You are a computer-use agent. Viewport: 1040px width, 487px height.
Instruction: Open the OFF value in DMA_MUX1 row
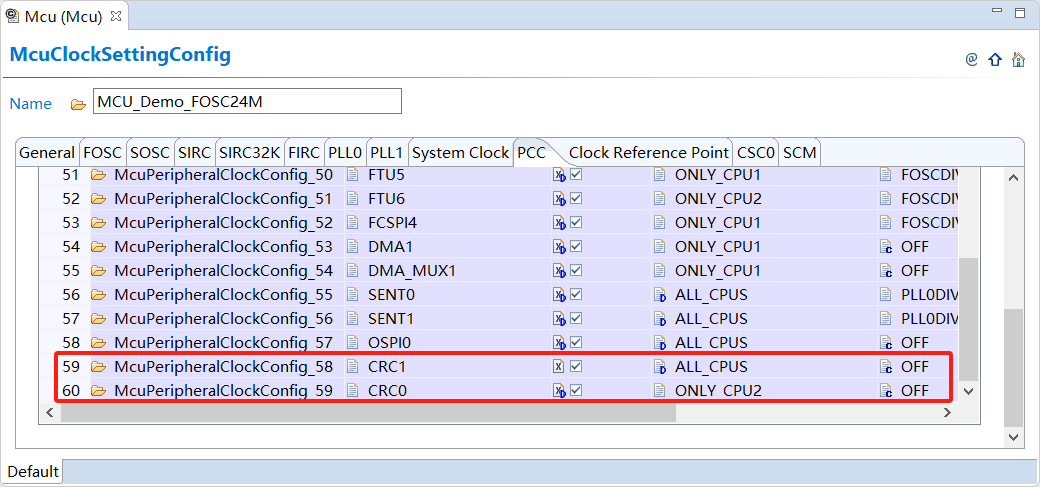click(914, 271)
